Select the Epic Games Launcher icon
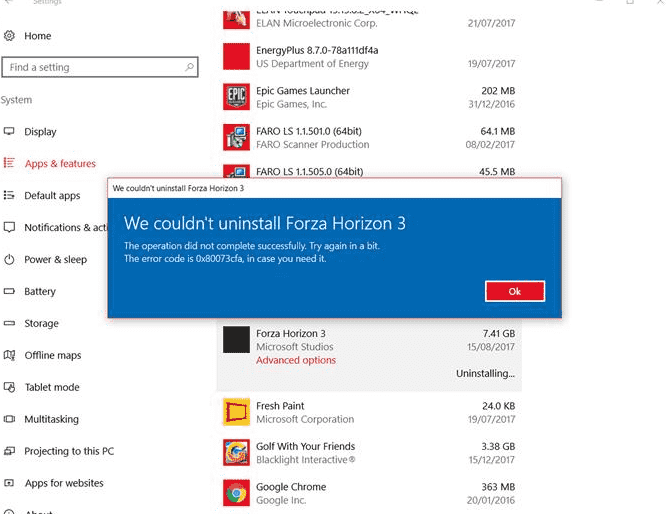Image resolution: width=672 pixels, height=514 pixels. (236, 97)
